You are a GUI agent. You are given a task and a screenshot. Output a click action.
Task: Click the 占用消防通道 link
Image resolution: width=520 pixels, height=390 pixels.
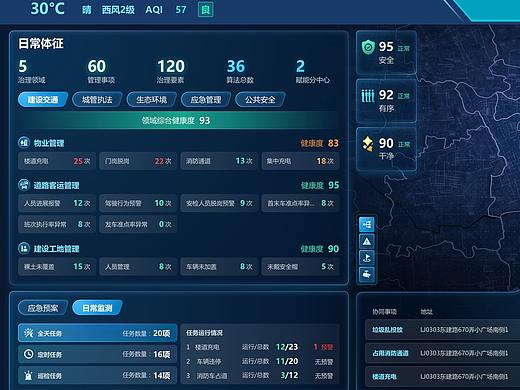click(x=390, y=353)
